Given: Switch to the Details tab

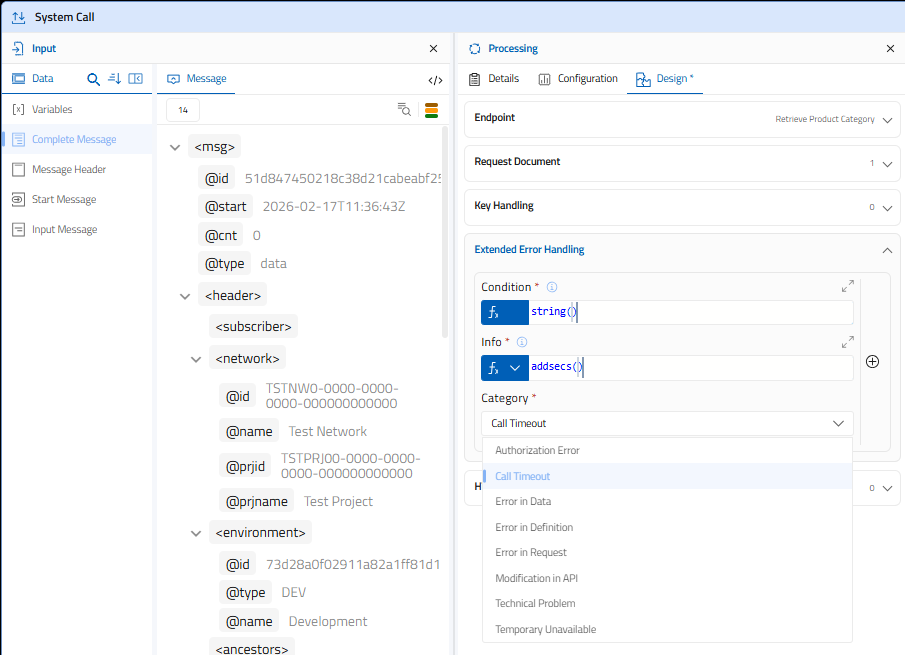Looking at the screenshot, I should click(494, 79).
